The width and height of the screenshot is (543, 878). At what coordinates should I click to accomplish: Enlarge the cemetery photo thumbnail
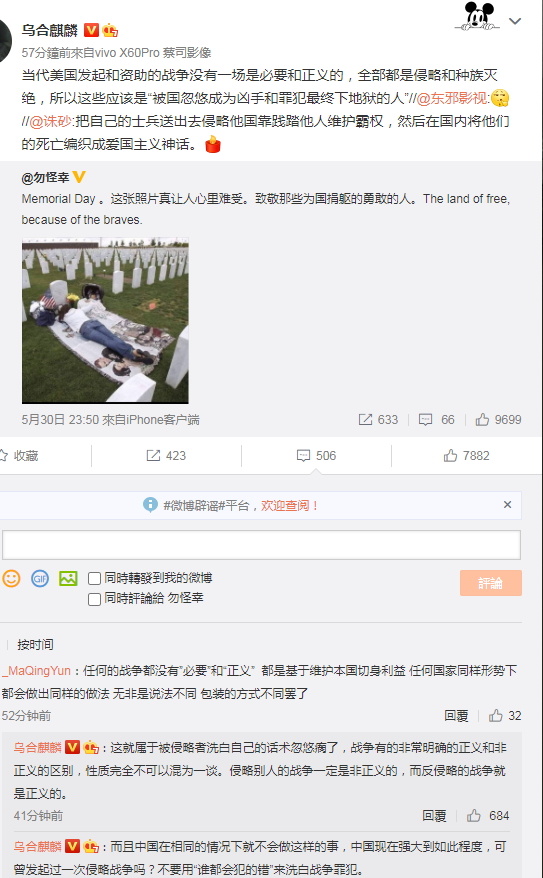point(105,320)
